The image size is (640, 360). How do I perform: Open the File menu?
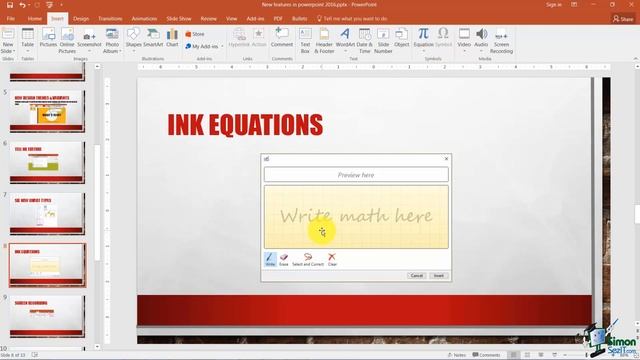click(11, 19)
